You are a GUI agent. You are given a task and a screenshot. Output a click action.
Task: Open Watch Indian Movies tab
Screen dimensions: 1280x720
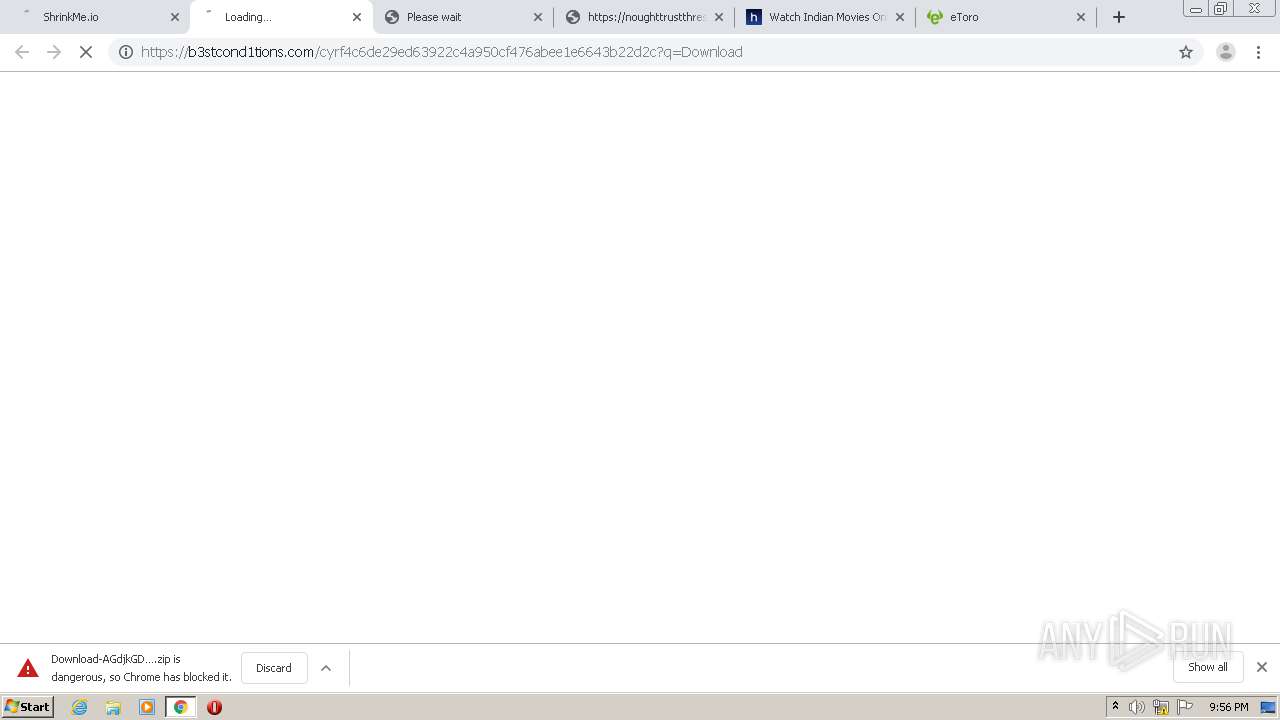[x=825, y=17]
